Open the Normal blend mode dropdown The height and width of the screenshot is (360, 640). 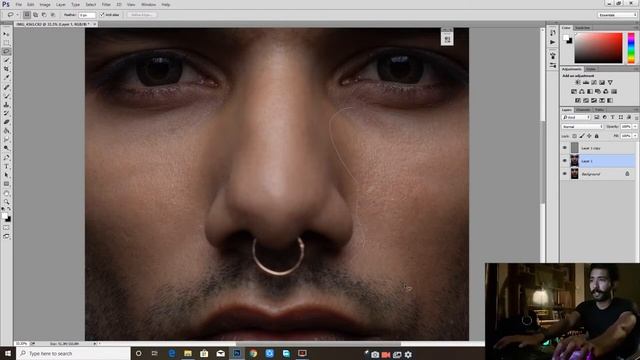coord(582,127)
